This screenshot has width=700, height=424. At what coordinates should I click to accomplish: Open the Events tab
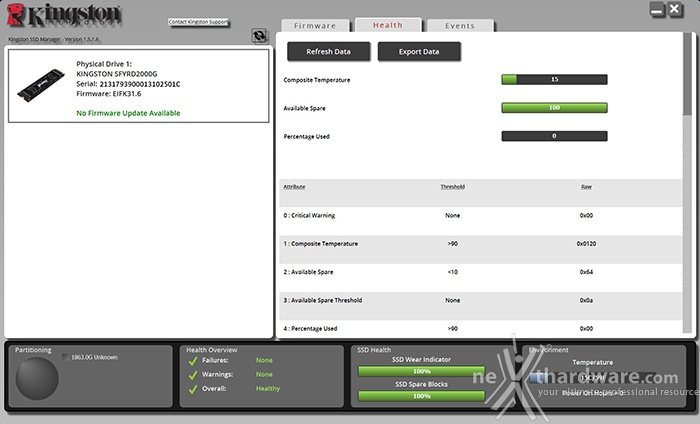(x=460, y=26)
